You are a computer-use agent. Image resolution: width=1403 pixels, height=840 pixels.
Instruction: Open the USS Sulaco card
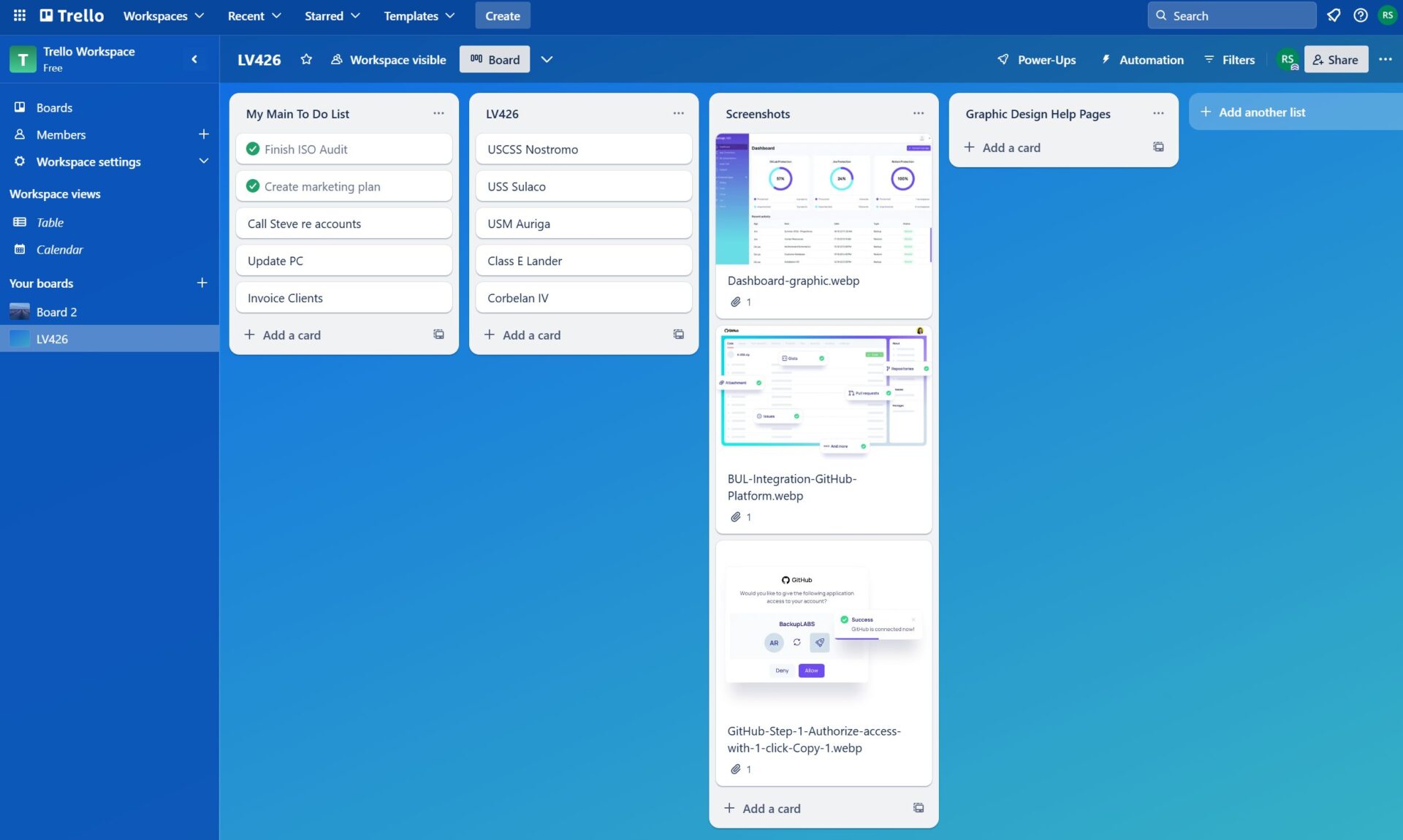click(x=583, y=186)
